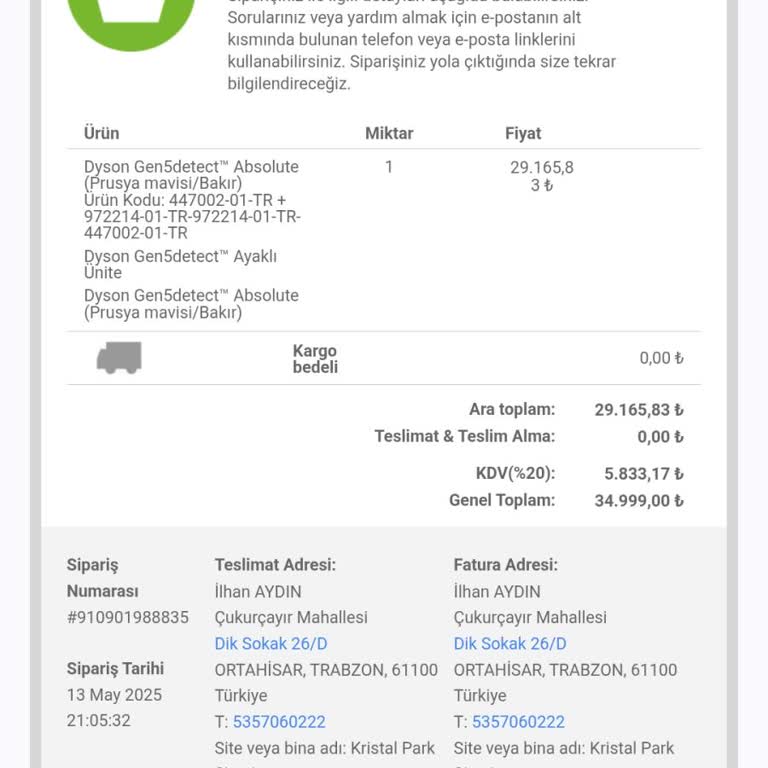Click the Kargo bedeli label
The width and height of the screenshot is (768, 768).
click(x=315, y=359)
